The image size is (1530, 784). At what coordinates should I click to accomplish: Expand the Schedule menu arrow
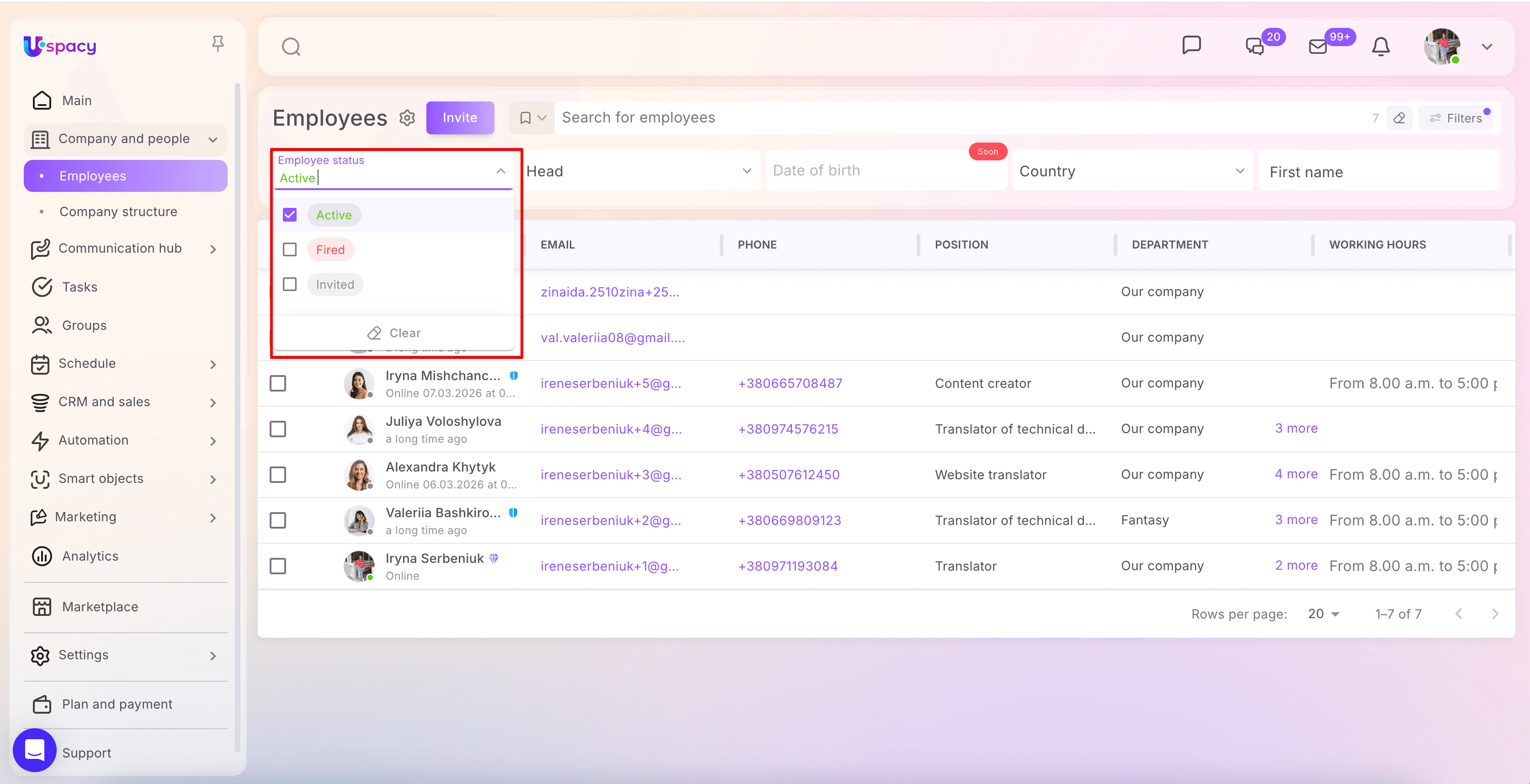point(213,364)
